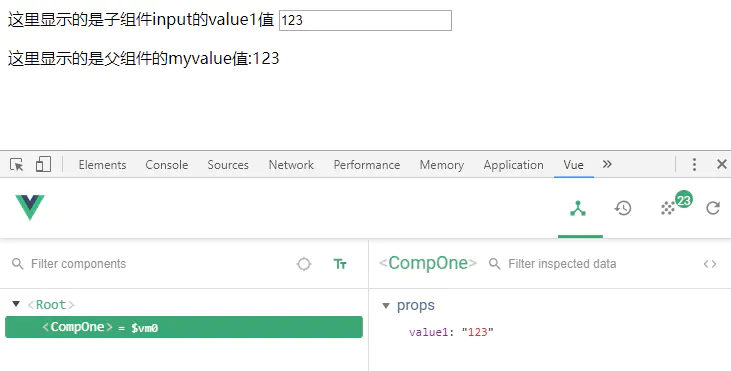Toggle the component name format Tt icon

[x=340, y=264]
